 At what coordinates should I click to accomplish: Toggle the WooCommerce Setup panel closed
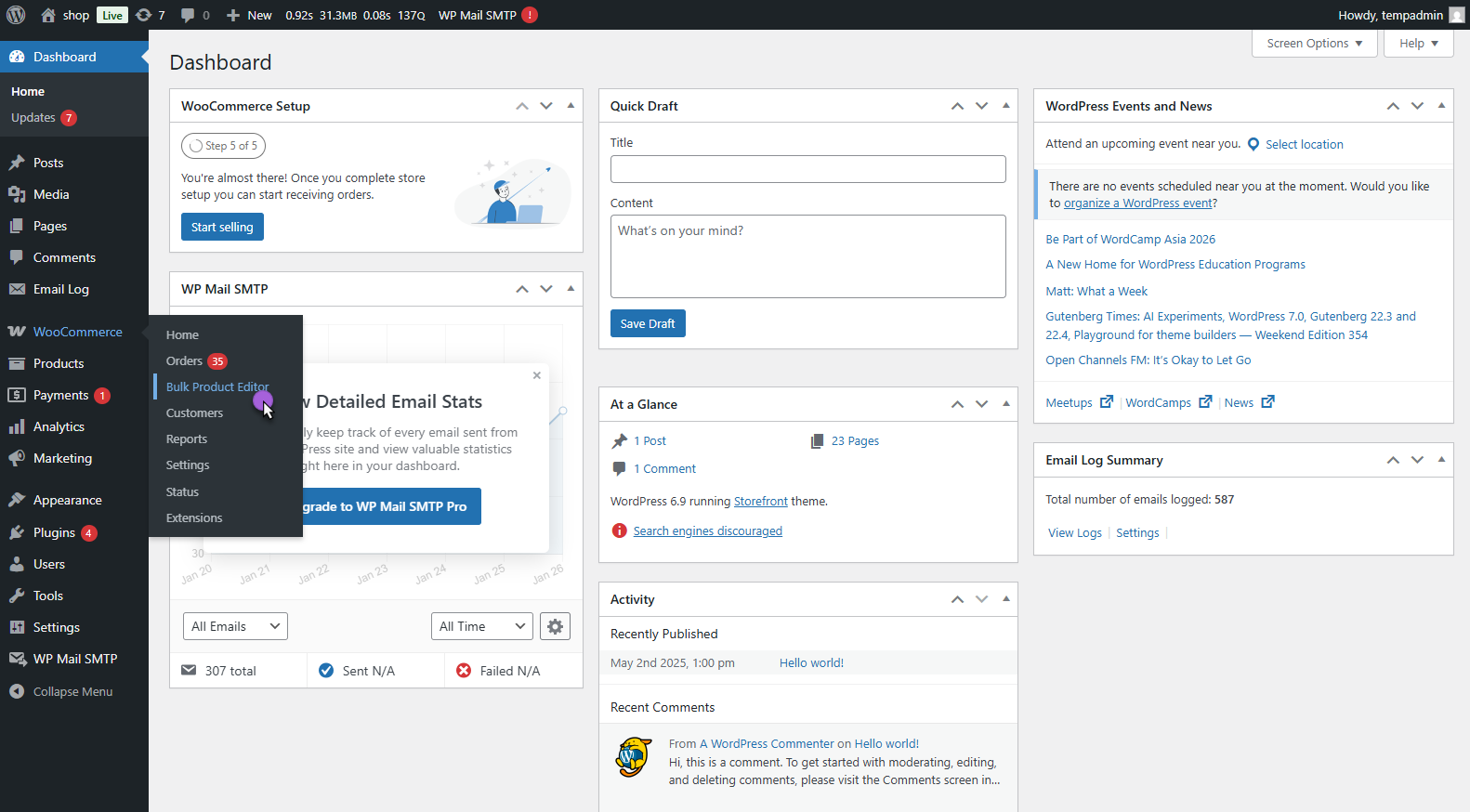point(571,106)
